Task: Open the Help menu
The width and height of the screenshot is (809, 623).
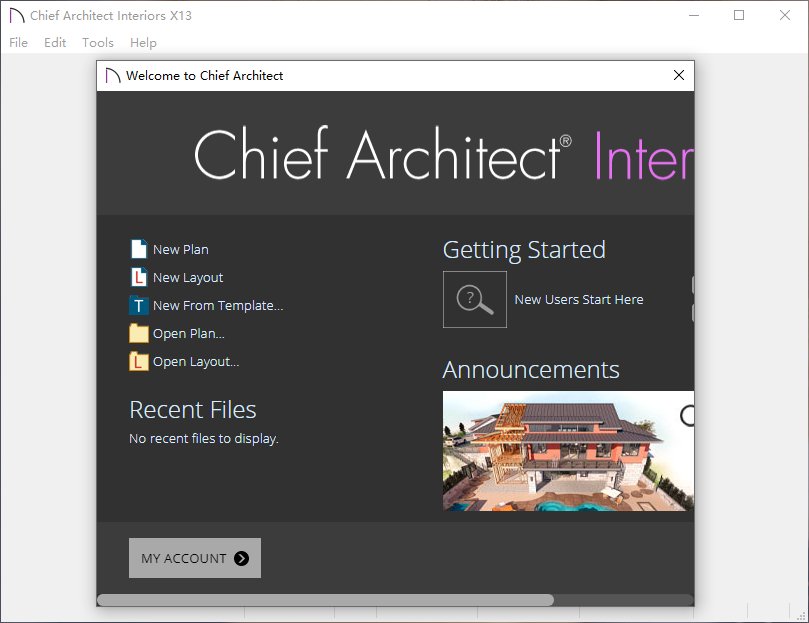Action: coord(143,42)
